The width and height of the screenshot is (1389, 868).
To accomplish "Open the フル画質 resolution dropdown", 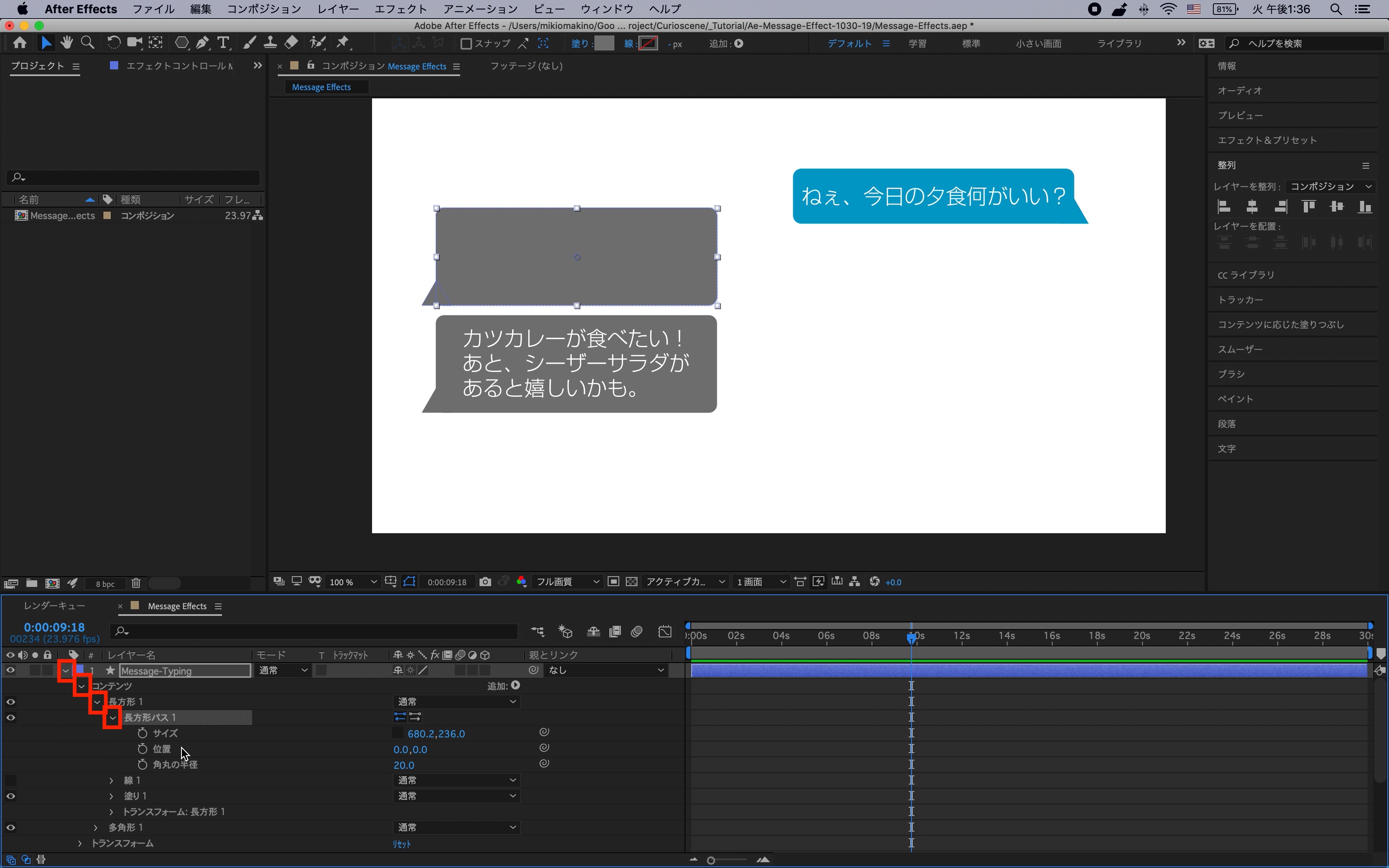I will [x=567, y=582].
